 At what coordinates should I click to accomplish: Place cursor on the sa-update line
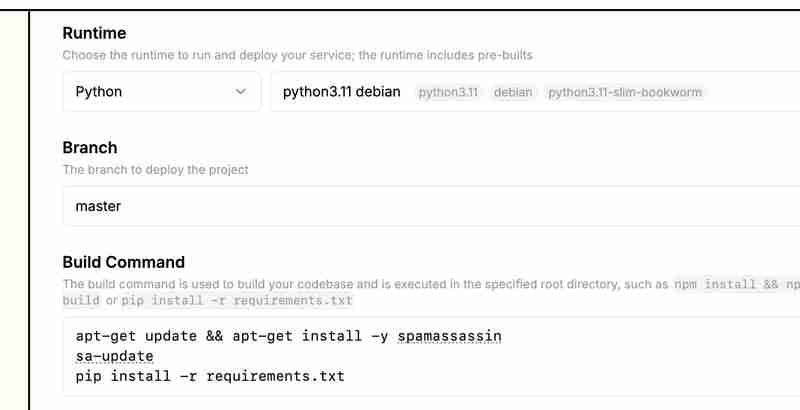(x=114, y=356)
